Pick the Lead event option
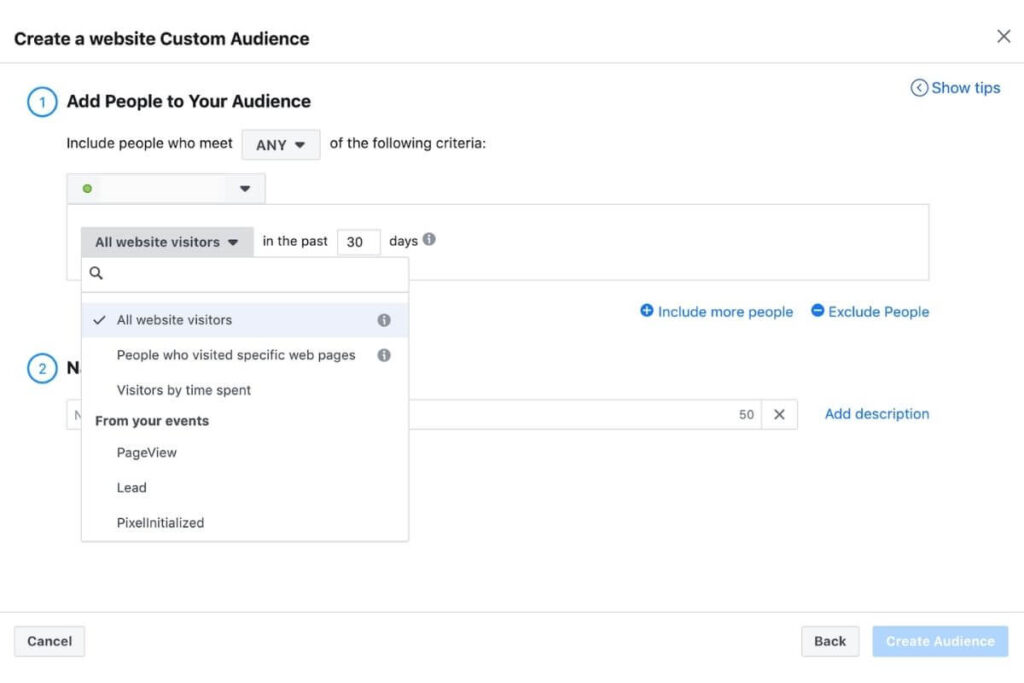The image size is (1024, 683). (x=132, y=488)
